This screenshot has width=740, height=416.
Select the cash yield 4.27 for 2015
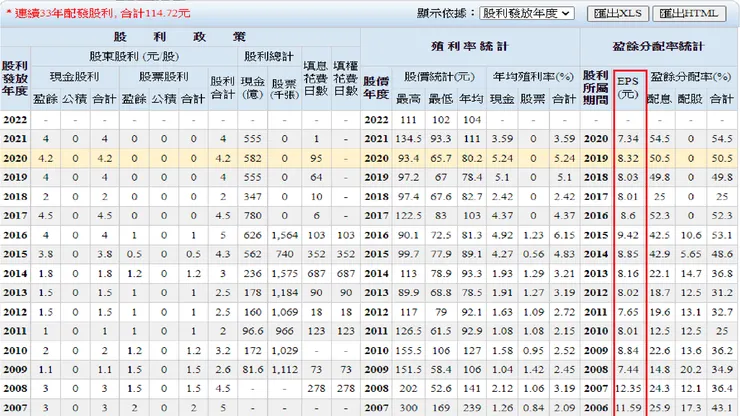(502, 254)
